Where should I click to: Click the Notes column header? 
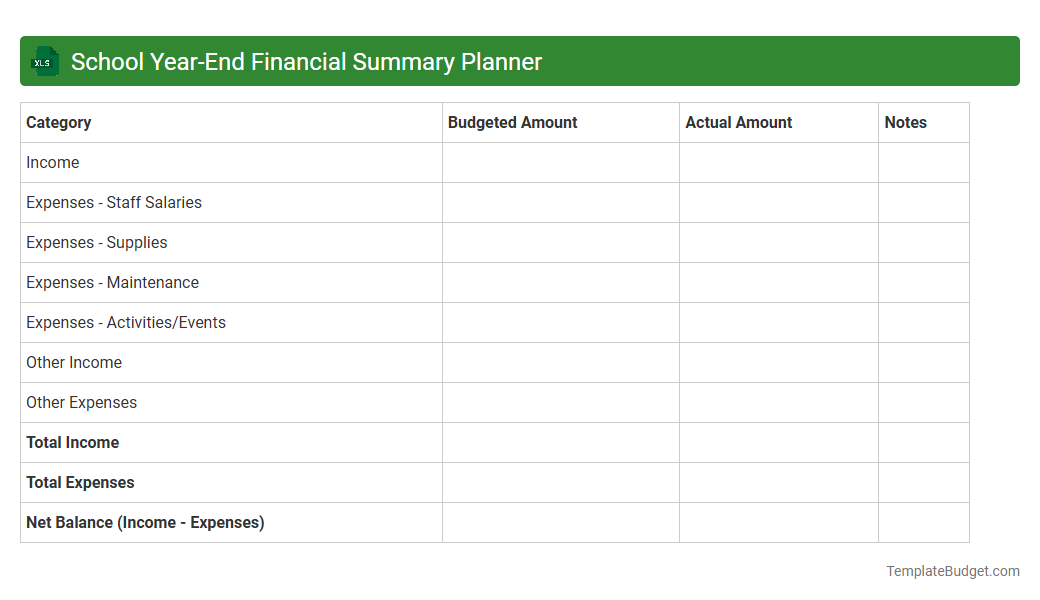905,122
